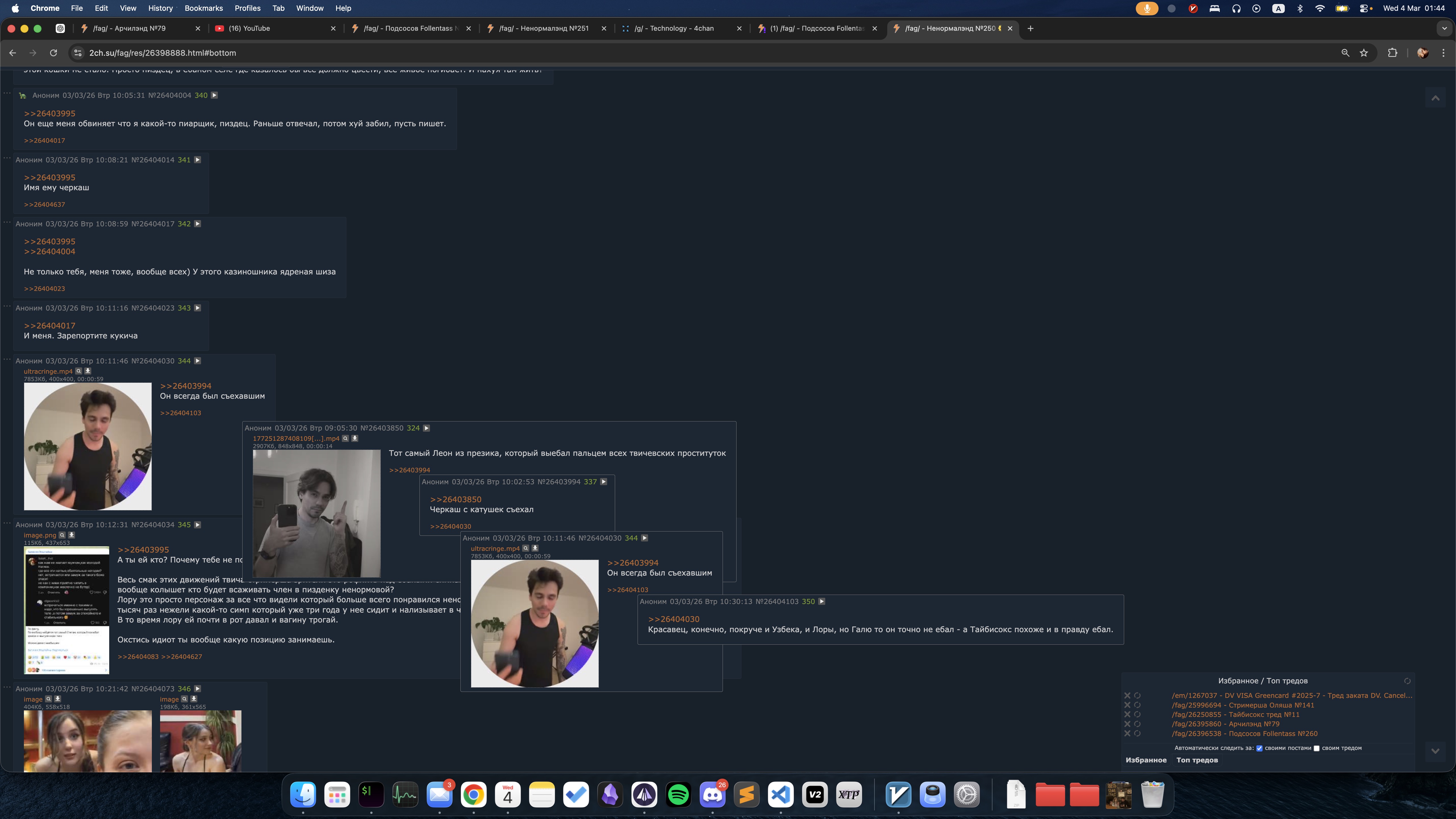Bookmark this page with star icon
This screenshot has height=819, width=1456.
pos(1364,53)
